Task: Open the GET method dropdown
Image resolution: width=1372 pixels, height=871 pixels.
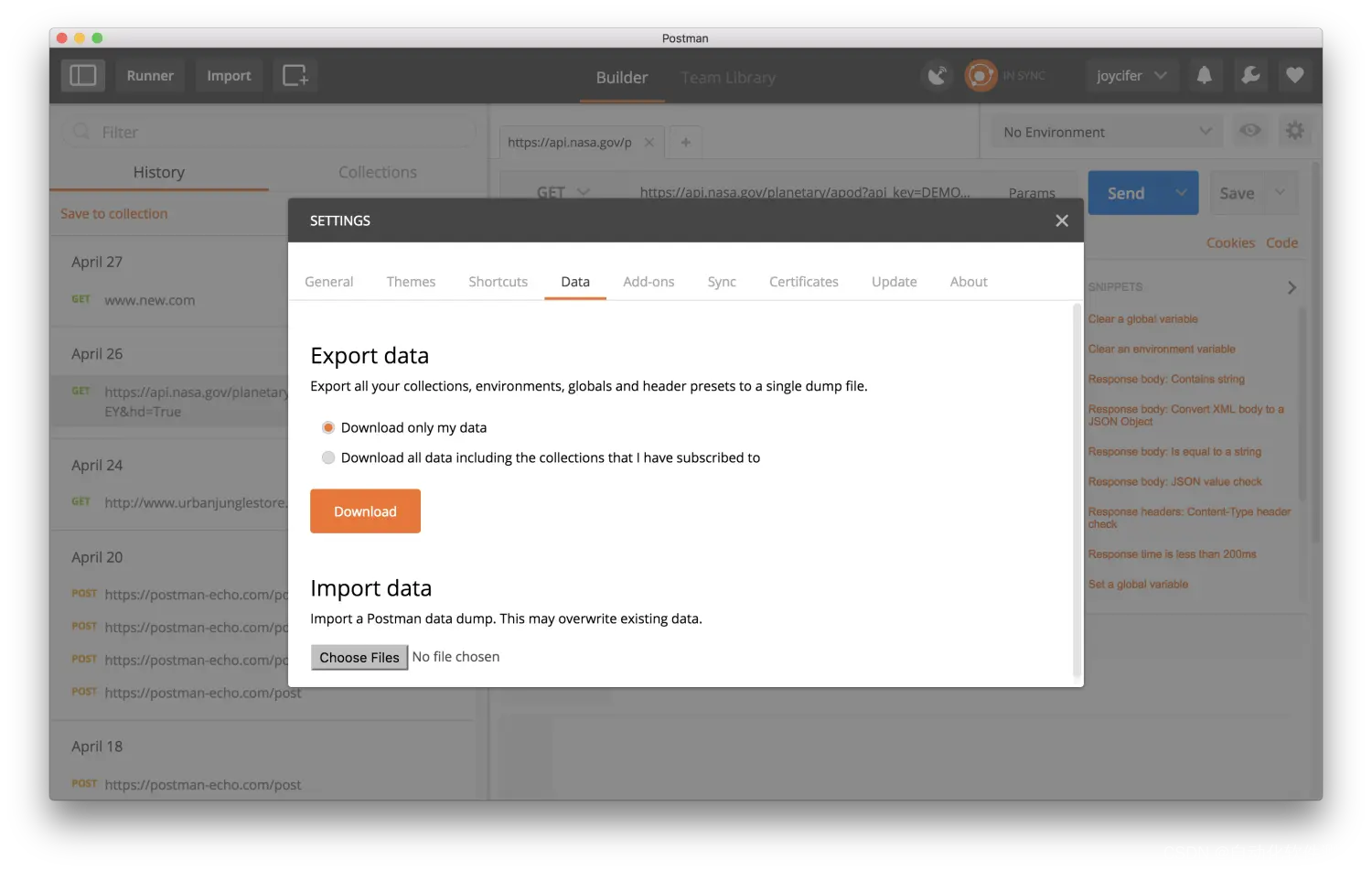Action: tap(563, 192)
